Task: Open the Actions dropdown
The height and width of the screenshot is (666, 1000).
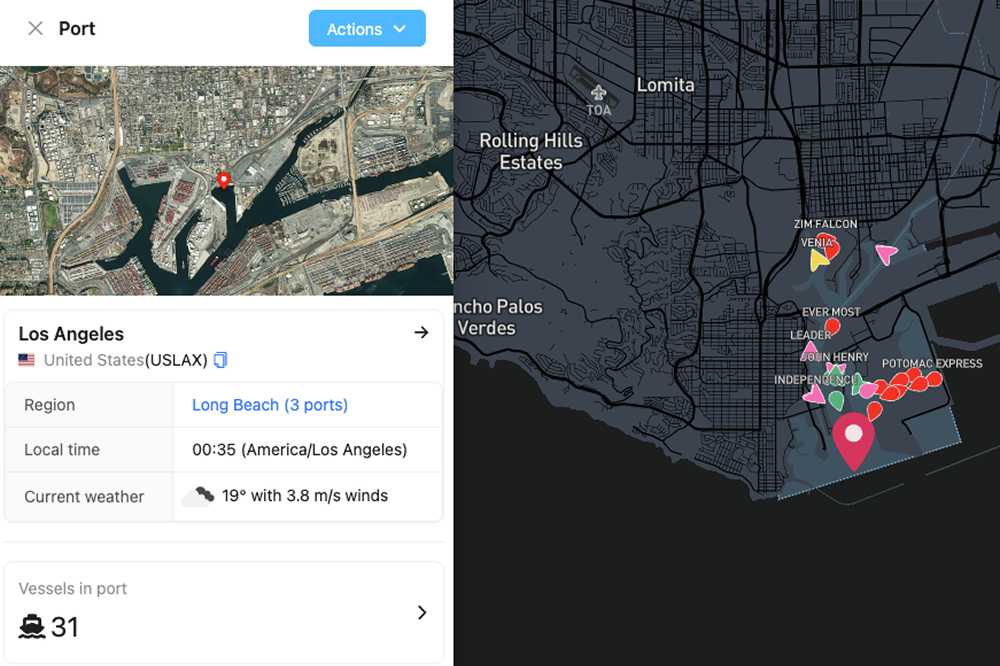Action: 367,29
